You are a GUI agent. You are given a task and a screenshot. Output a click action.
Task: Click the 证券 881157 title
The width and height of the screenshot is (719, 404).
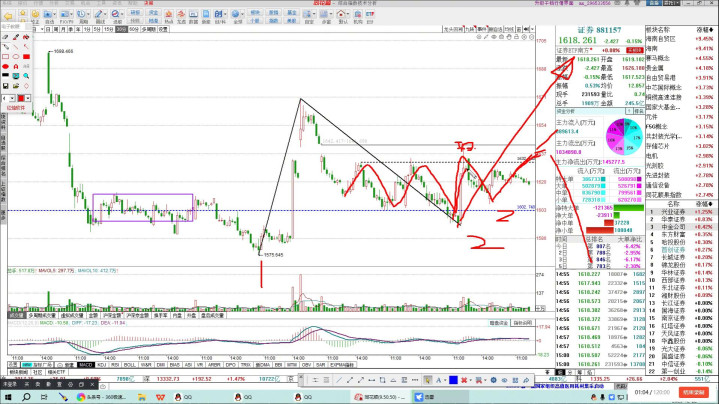click(599, 30)
